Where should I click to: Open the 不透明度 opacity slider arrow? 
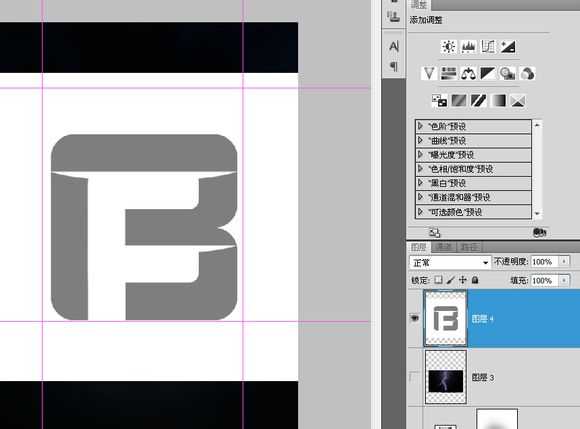[564, 261]
